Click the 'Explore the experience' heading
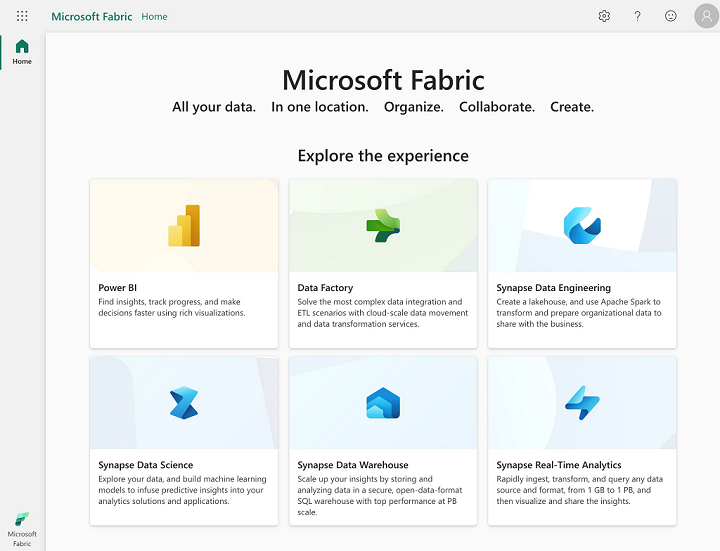The image size is (720, 551). [x=383, y=156]
